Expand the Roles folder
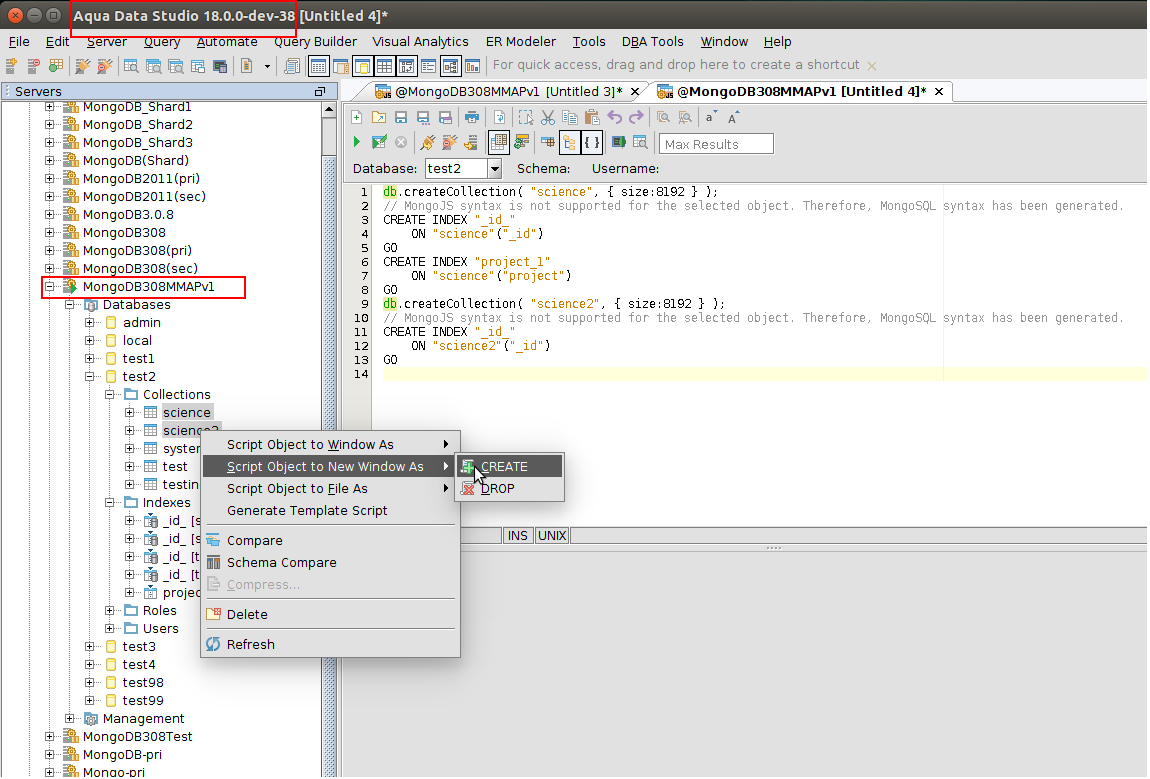The height and width of the screenshot is (779, 1150). pos(109,610)
